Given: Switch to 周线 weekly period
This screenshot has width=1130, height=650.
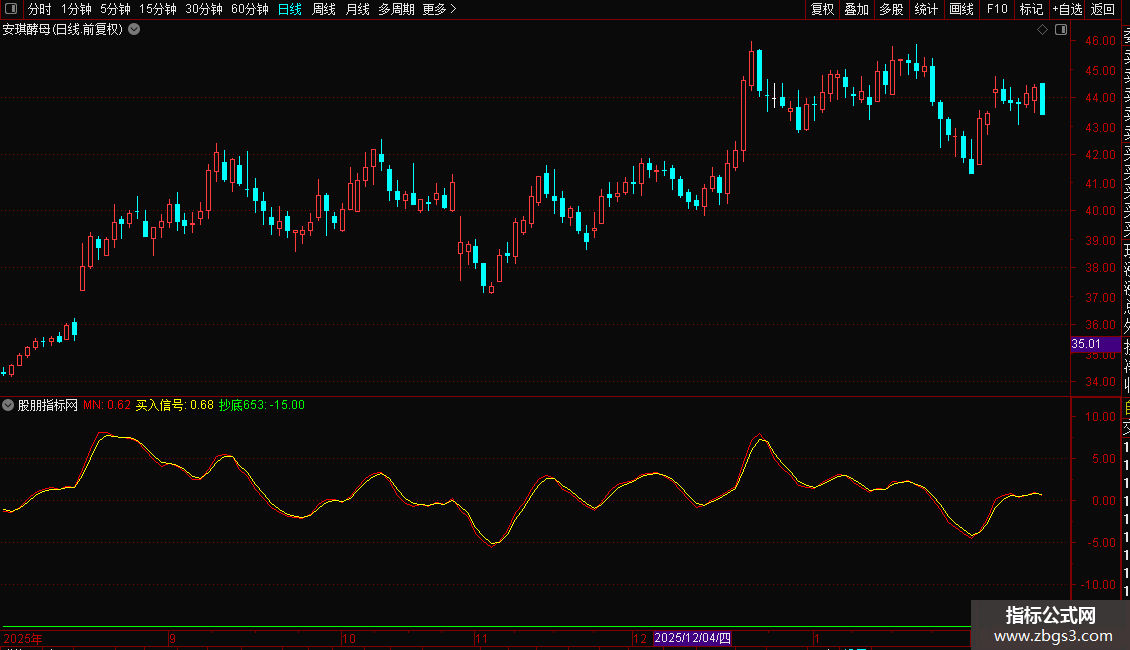Looking at the screenshot, I should pyautogui.click(x=324, y=9).
